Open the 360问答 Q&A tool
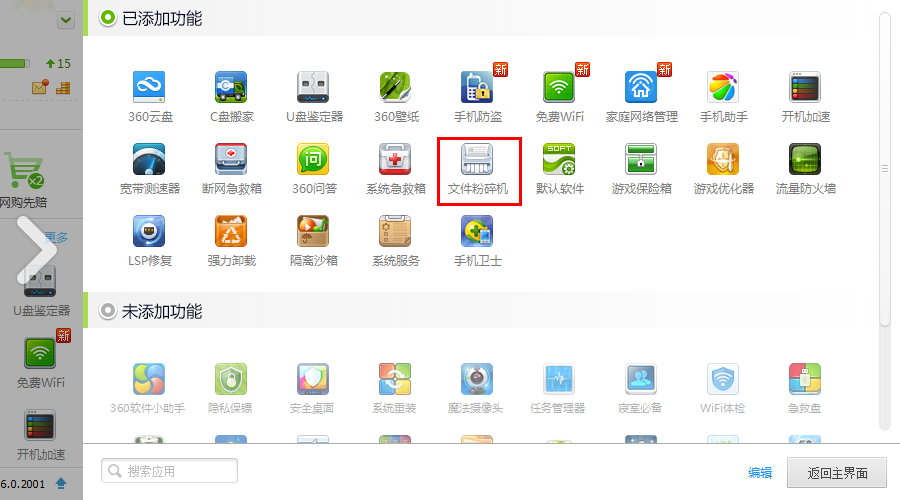Image resolution: width=900 pixels, height=500 pixels. pyautogui.click(x=313, y=169)
